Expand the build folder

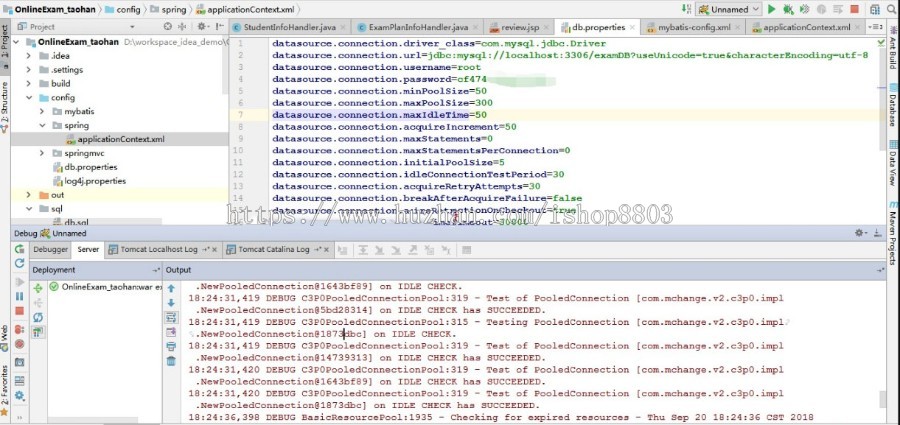tap(28, 83)
